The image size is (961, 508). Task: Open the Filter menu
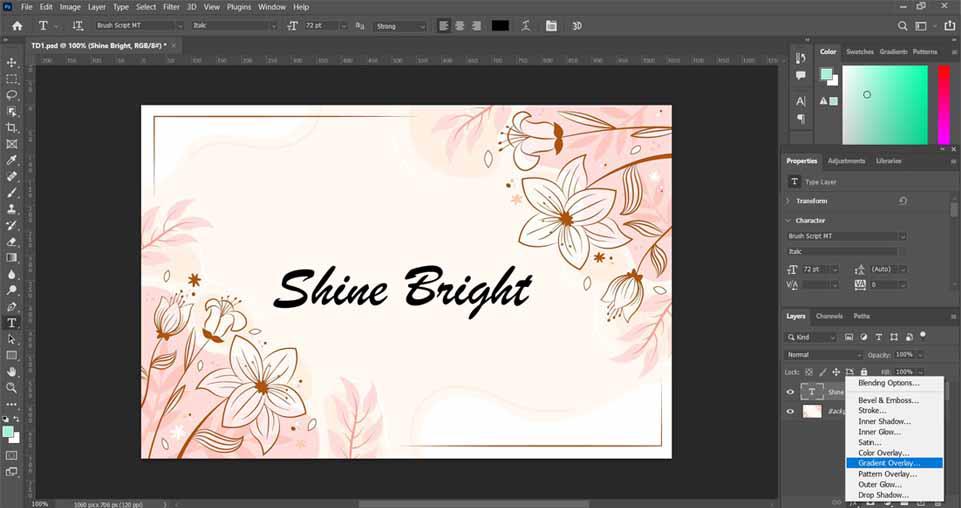click(172, 7)
